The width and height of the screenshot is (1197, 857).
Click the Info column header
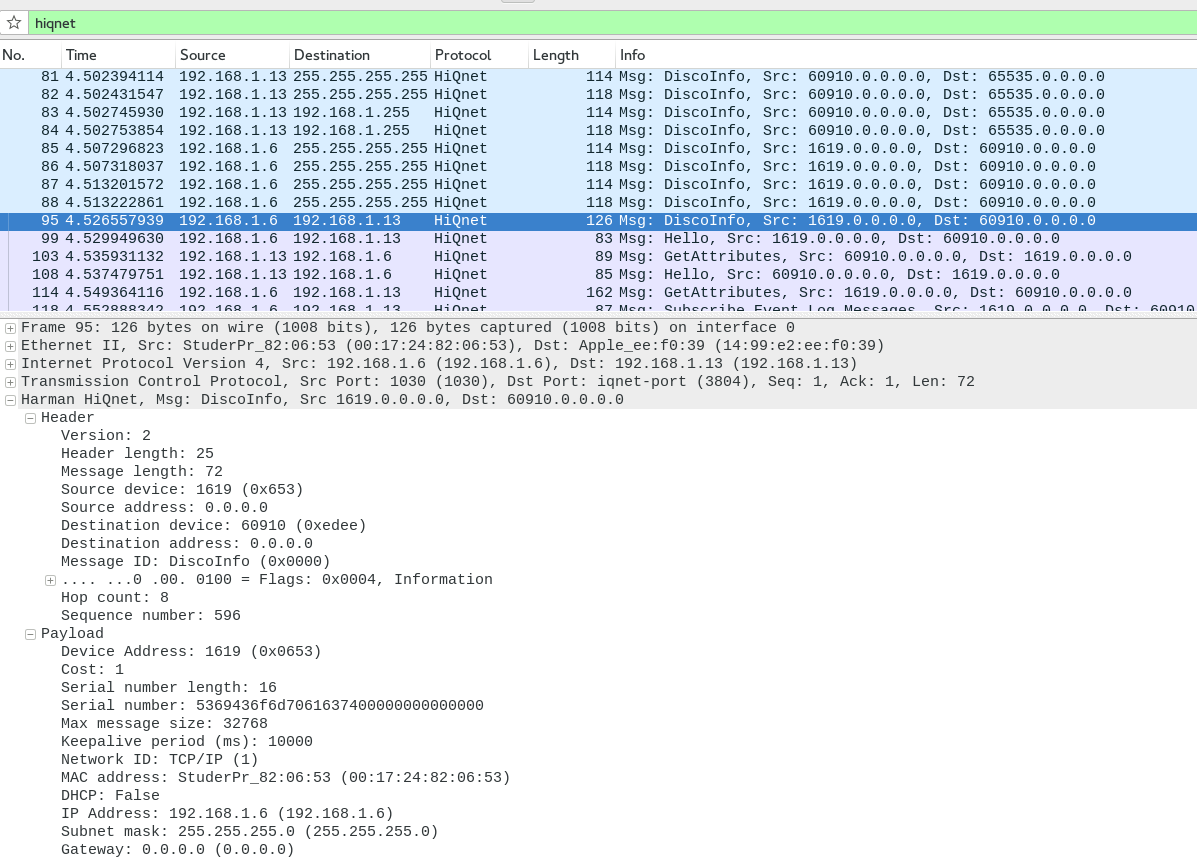(906, 55)
